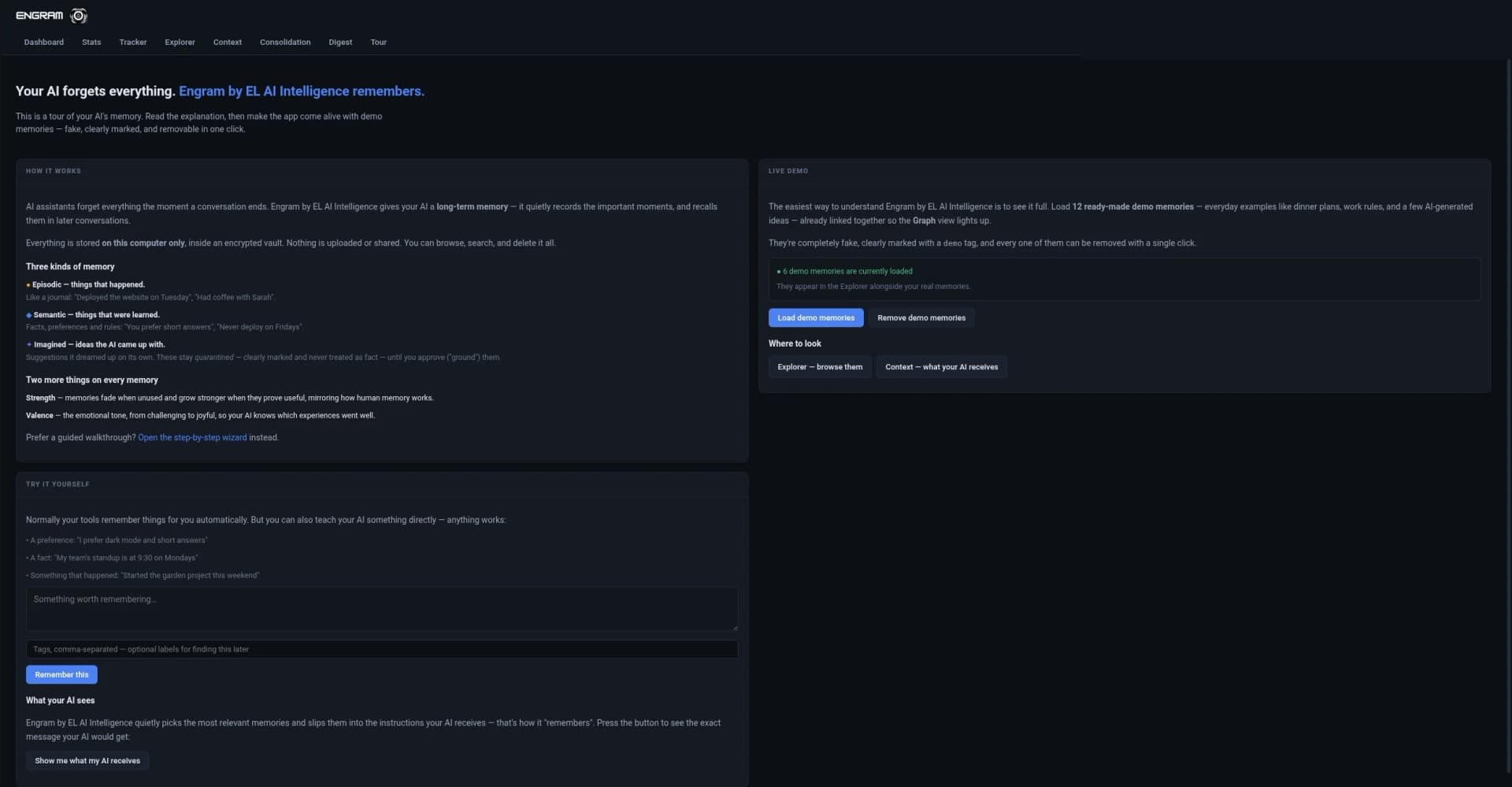Click 'Engram by EL AI Intelligence remembers.' heading

pos(302,91)
